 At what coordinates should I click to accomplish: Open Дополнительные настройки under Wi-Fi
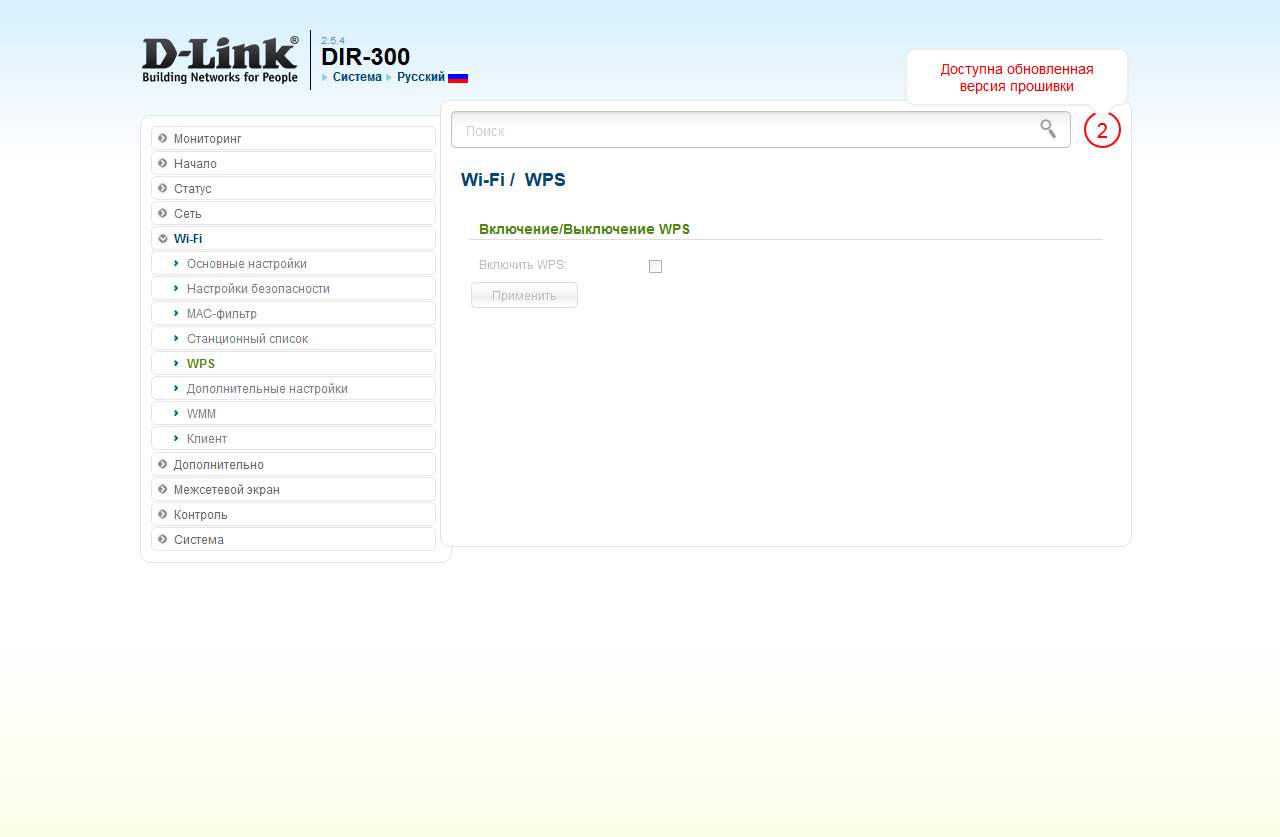point(293,388)
